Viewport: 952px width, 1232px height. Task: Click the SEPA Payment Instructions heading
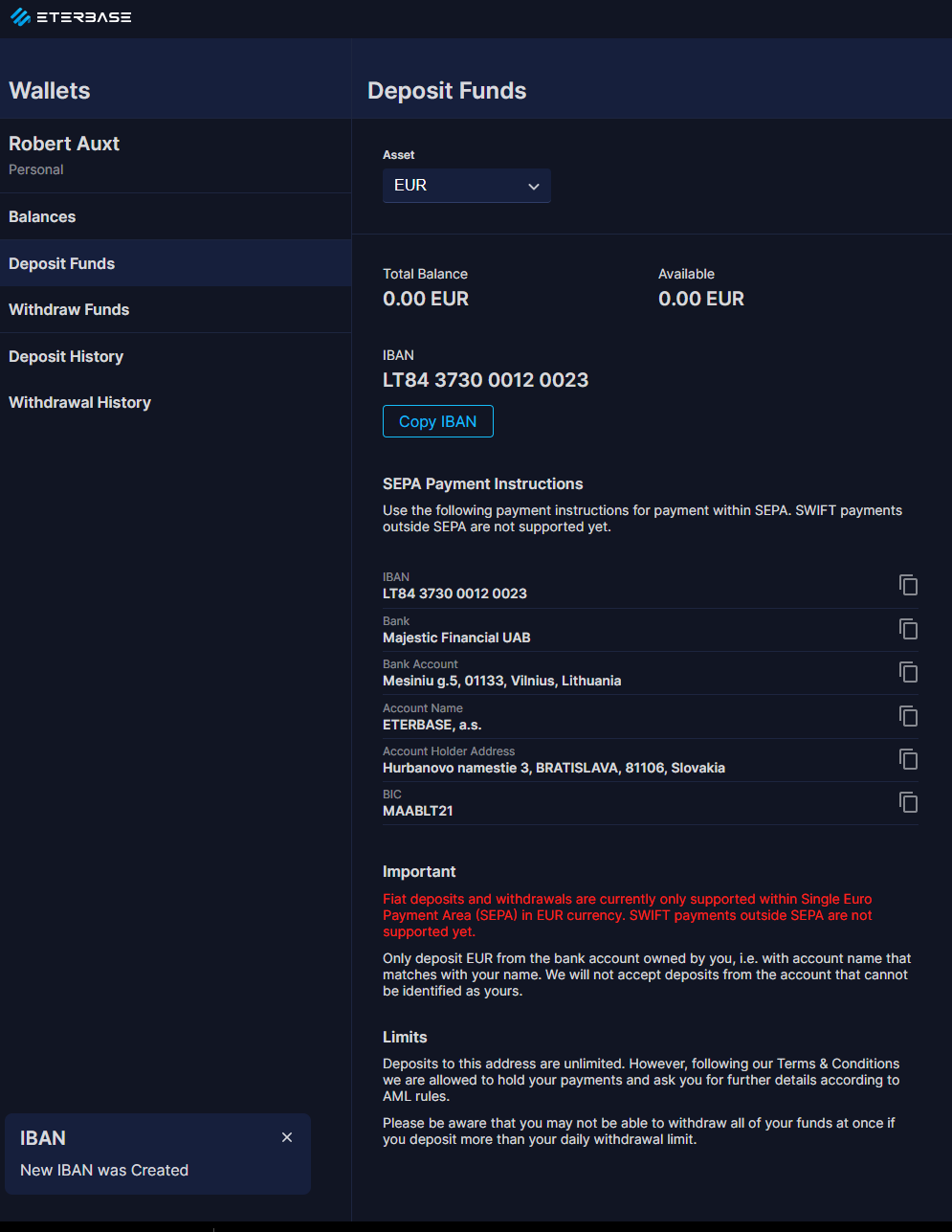(483, 484)
